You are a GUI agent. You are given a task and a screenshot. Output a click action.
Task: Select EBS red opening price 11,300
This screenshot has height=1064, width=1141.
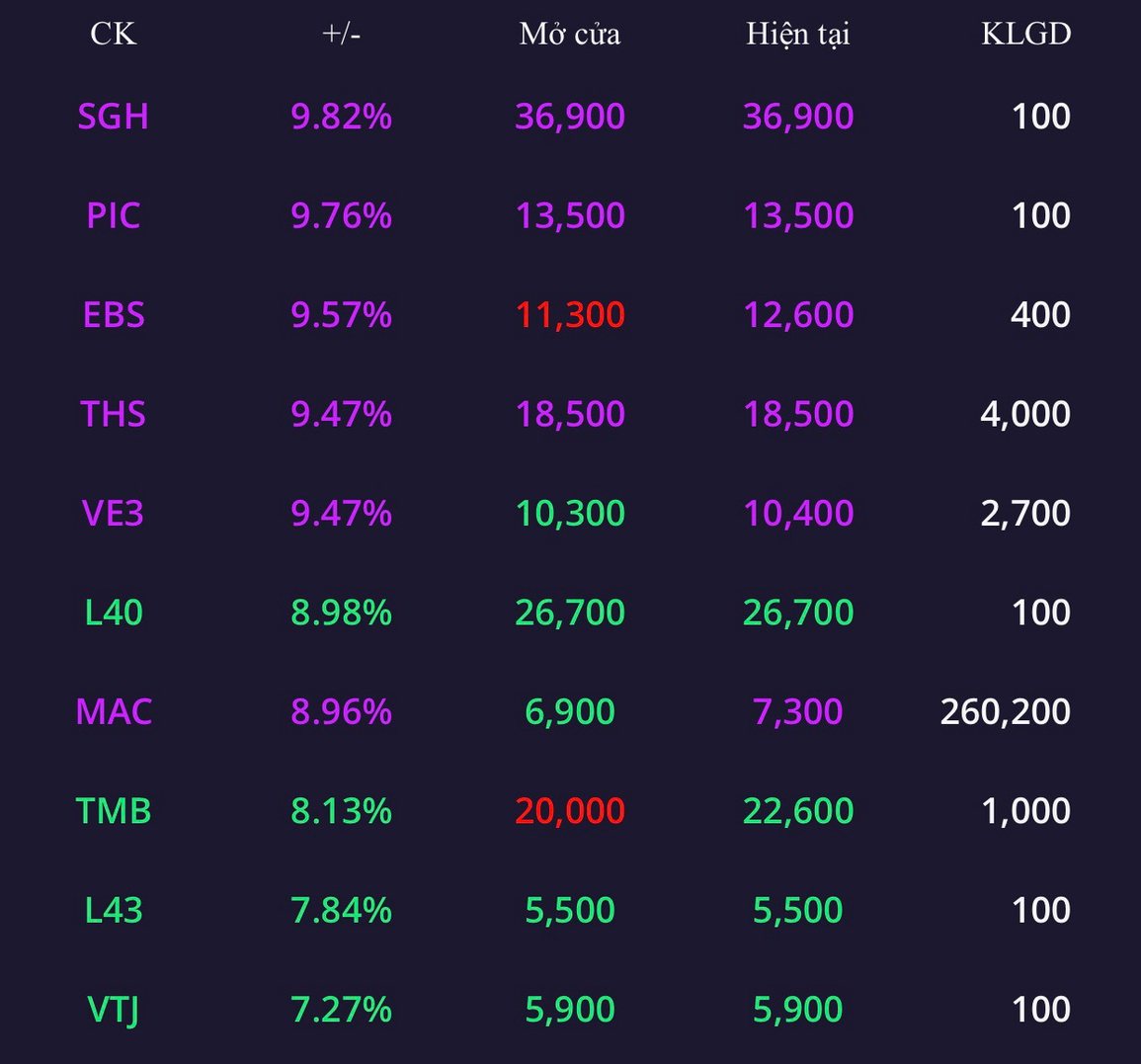click(570, 315)
